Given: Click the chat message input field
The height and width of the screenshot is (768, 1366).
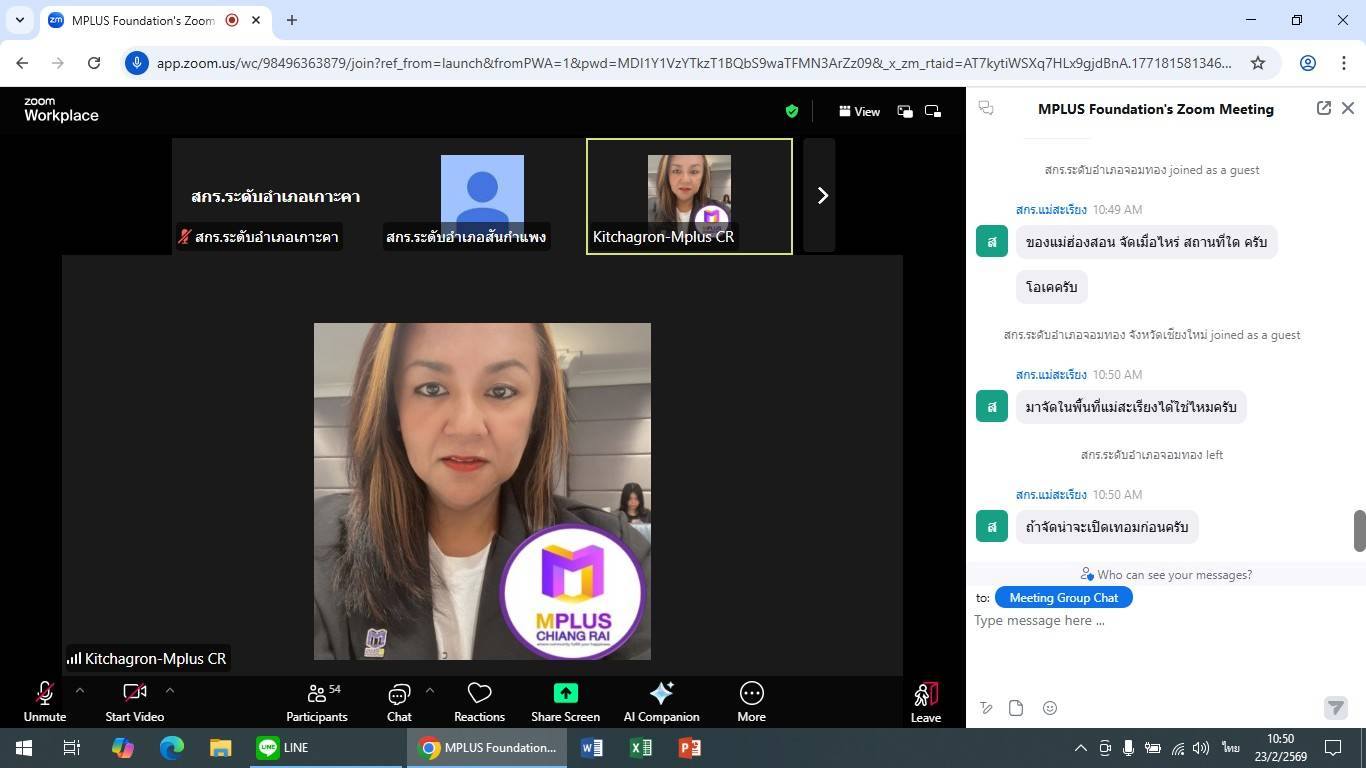Looking at the screenshot, I should click(x=1150, y=621).
